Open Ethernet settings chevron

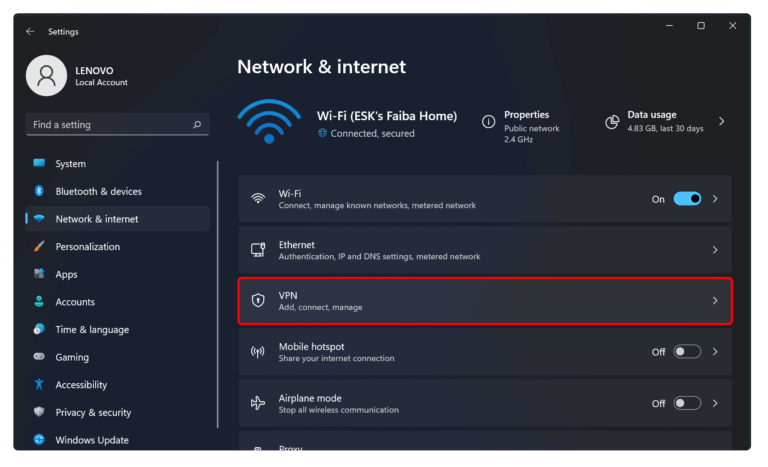715,250
